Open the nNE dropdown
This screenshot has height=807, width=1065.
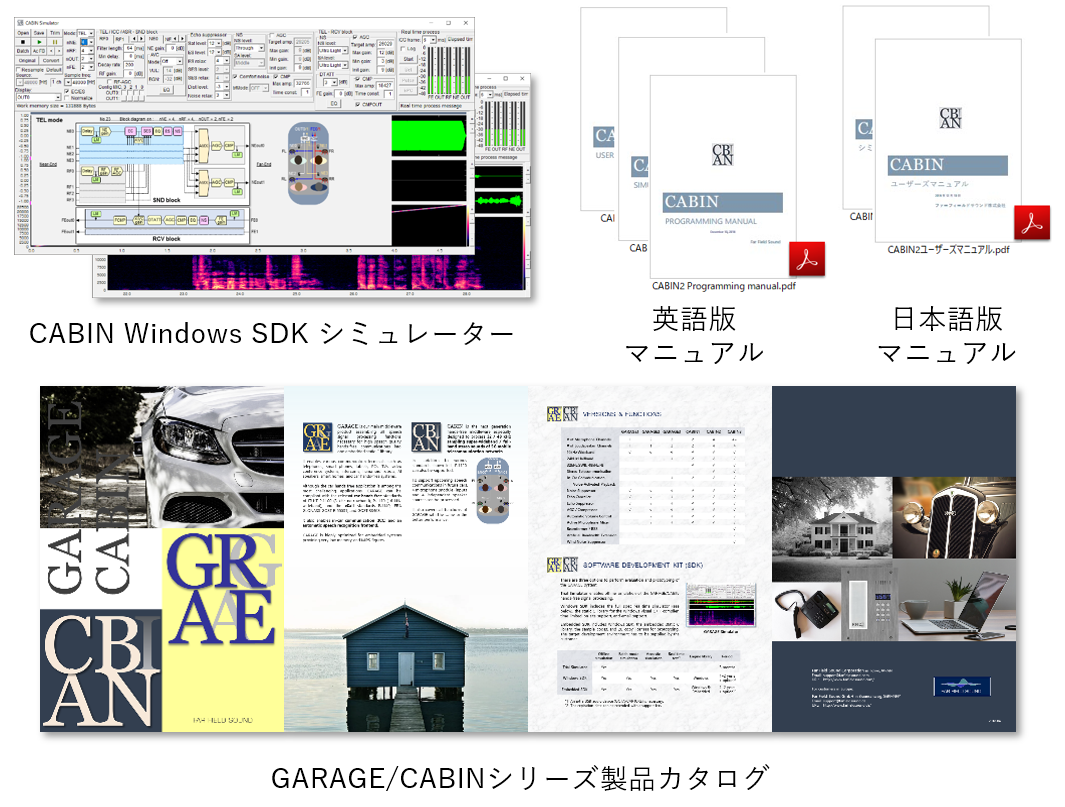(x=87, y=42)
